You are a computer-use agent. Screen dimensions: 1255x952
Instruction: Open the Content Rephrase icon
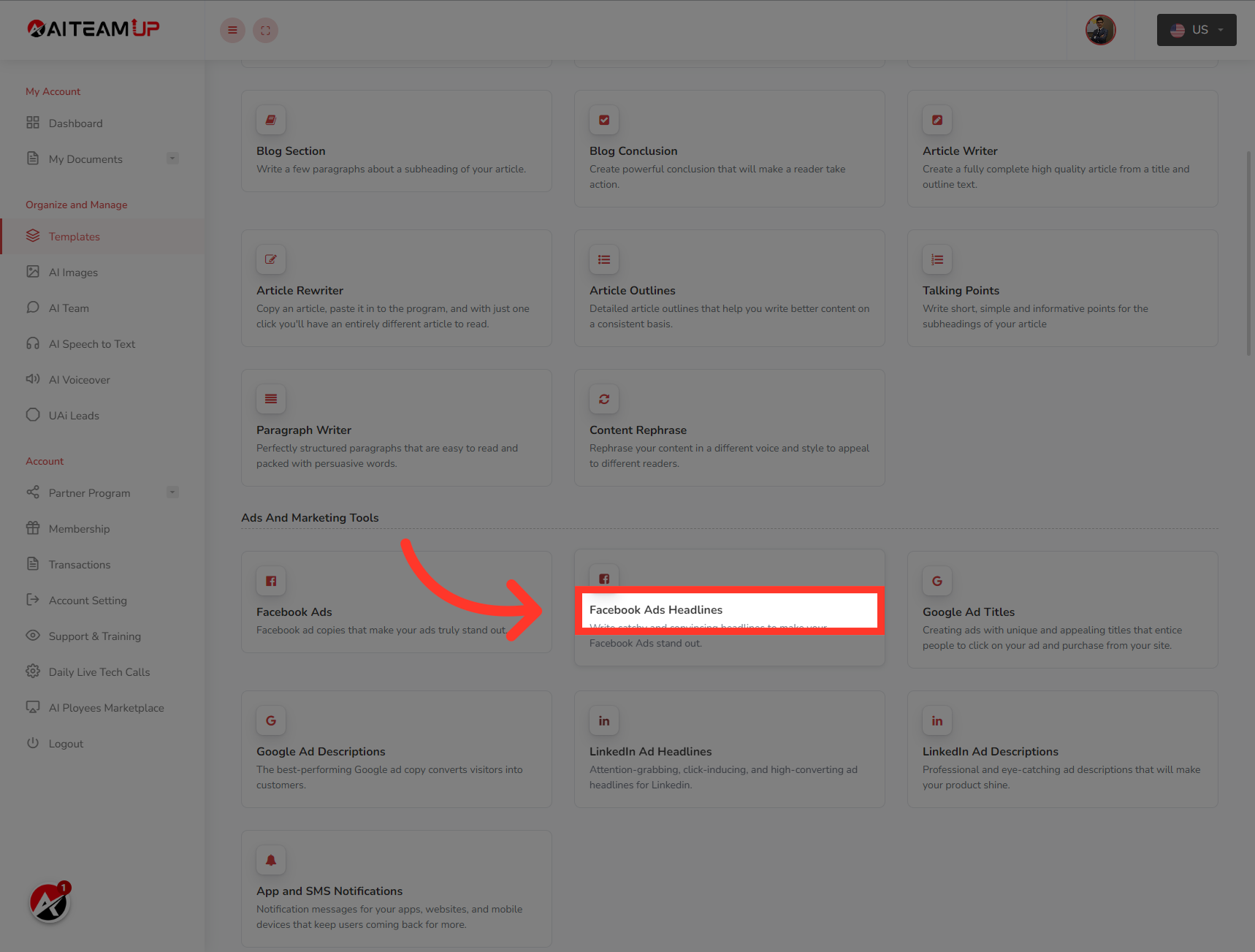pyautogui.click(x=603, y=399)
